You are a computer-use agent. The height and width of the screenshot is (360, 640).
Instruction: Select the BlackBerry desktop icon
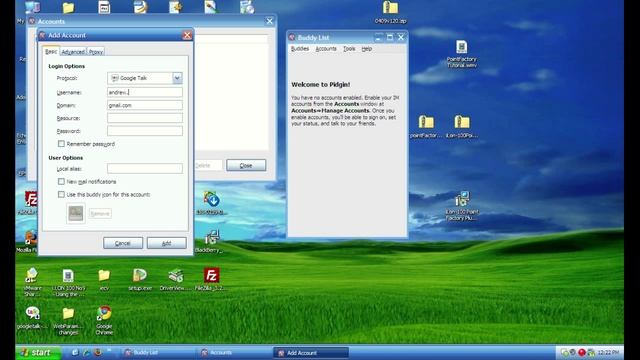[211, 241]
